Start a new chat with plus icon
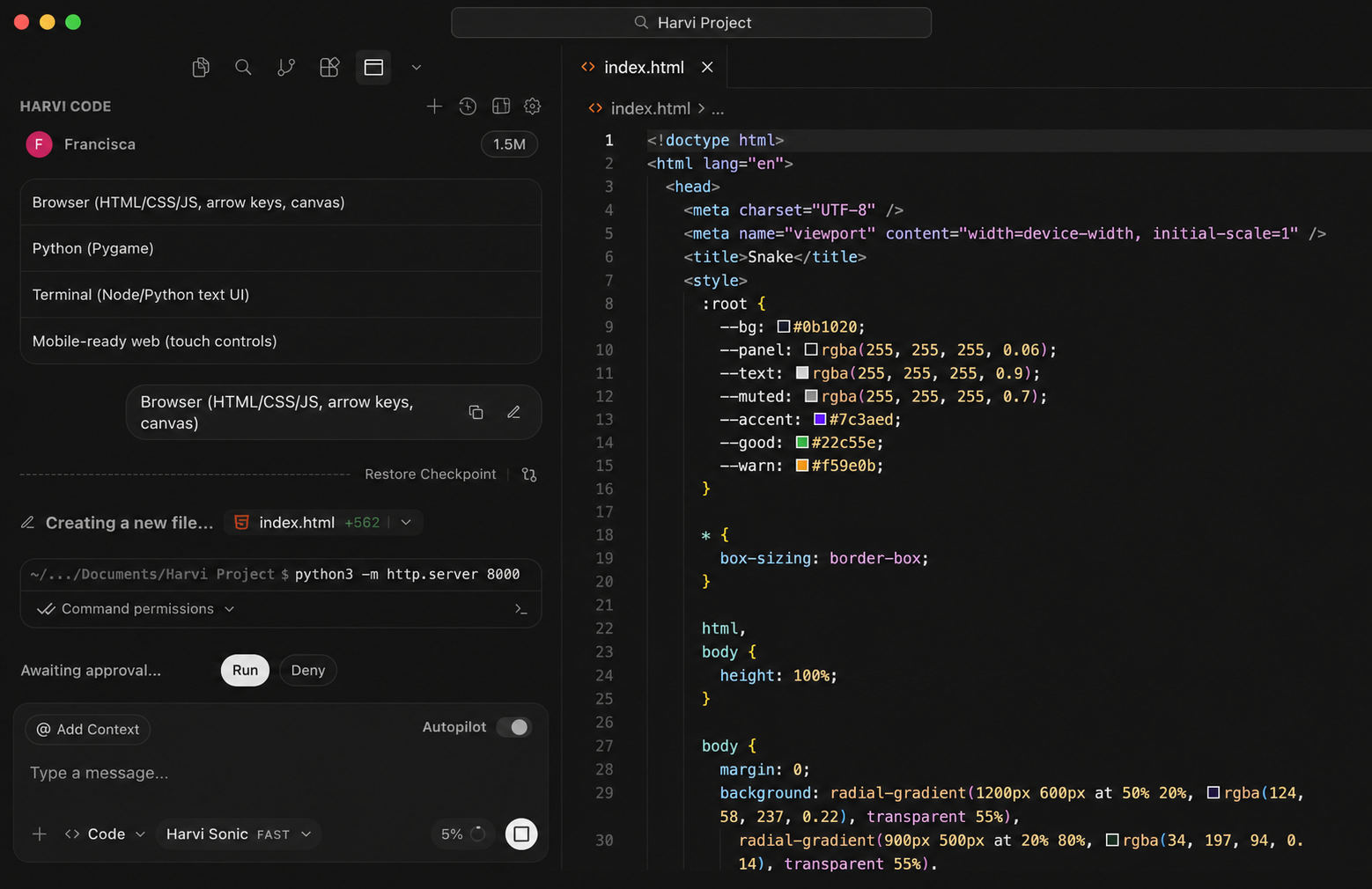1372x889 pixels. click(434, 107)
